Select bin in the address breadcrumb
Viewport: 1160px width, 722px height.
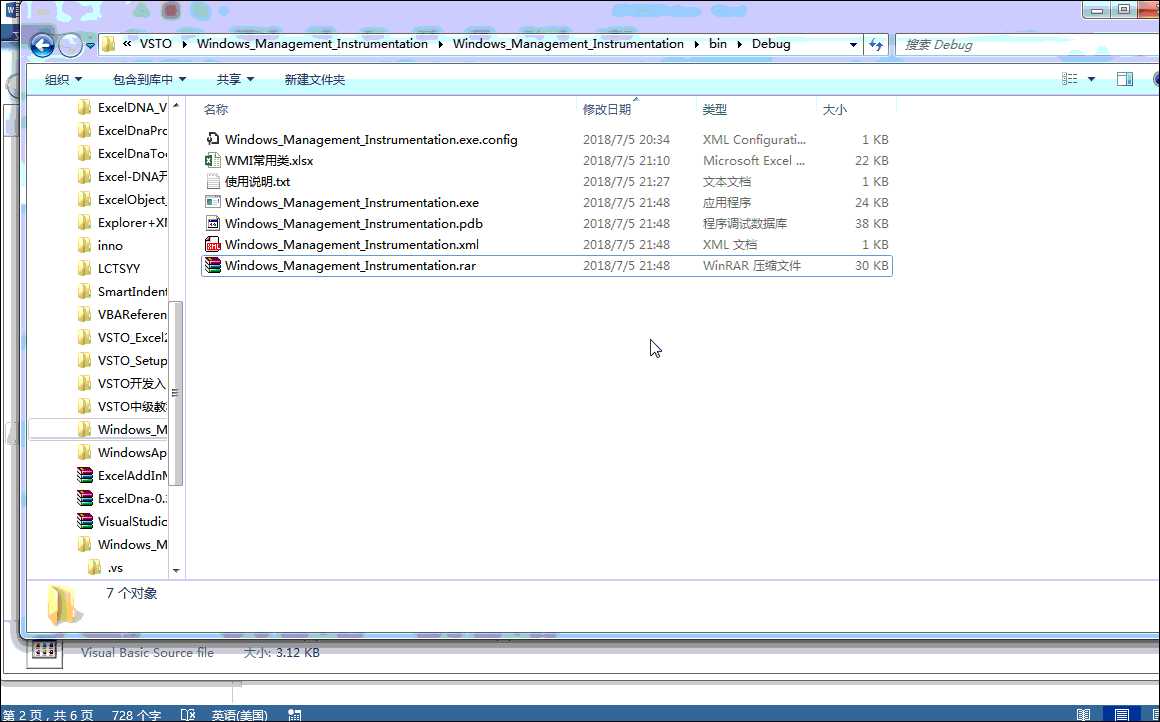coord(718,44)
